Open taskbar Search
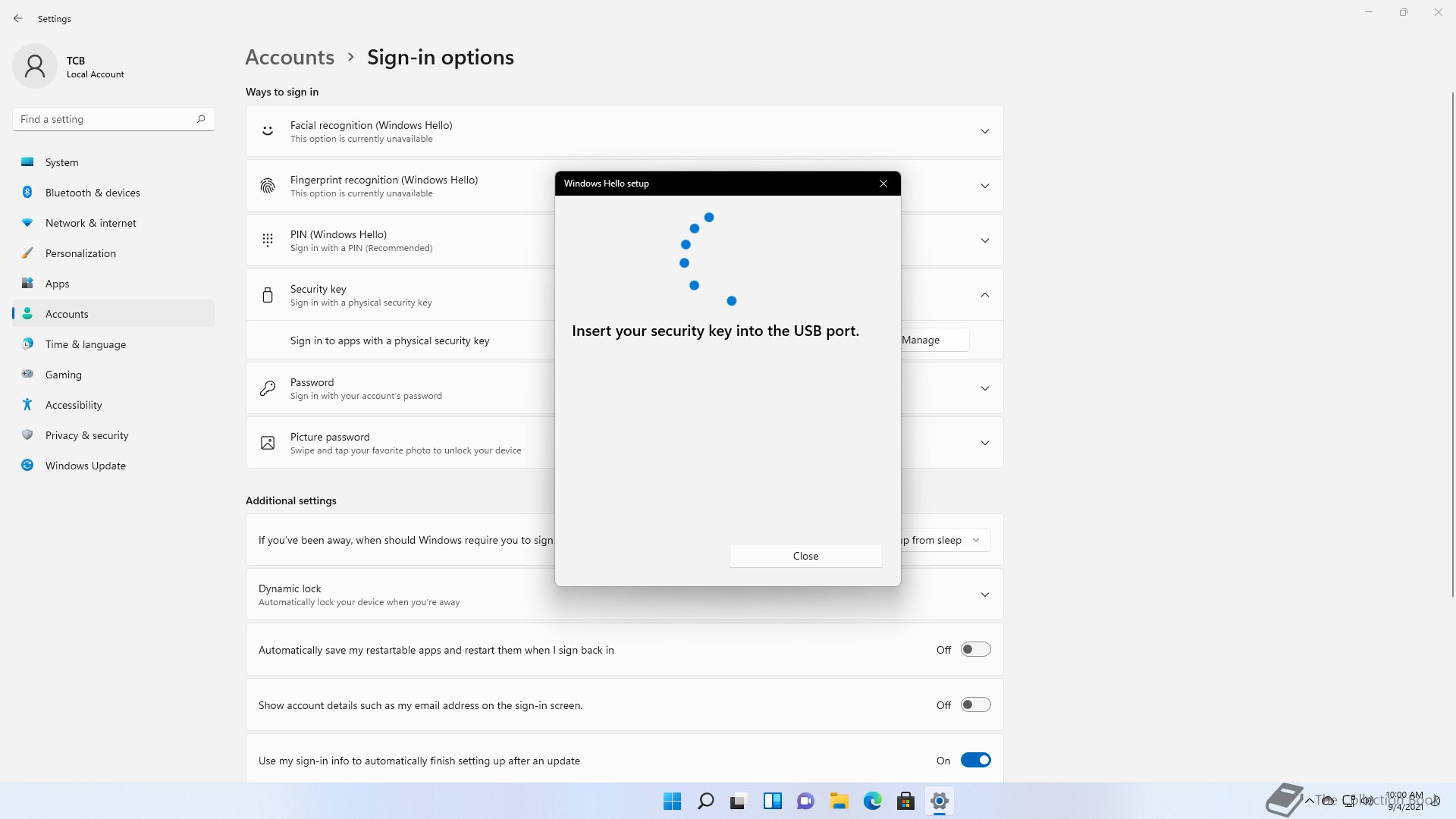Viewport: 1456px width, 819px height. tap(705, 801)
